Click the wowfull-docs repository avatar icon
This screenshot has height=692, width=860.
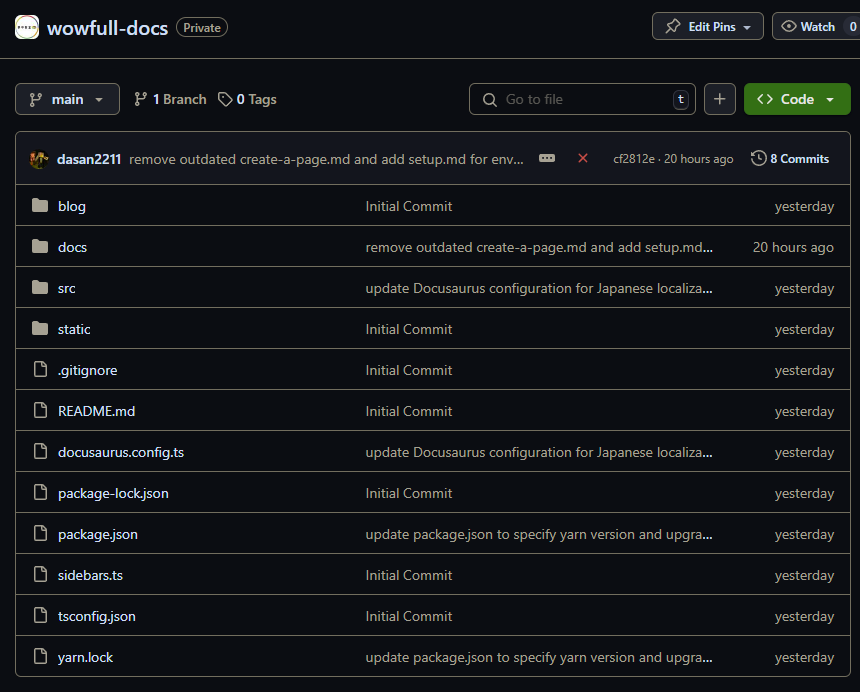click(x=27, y=27)
